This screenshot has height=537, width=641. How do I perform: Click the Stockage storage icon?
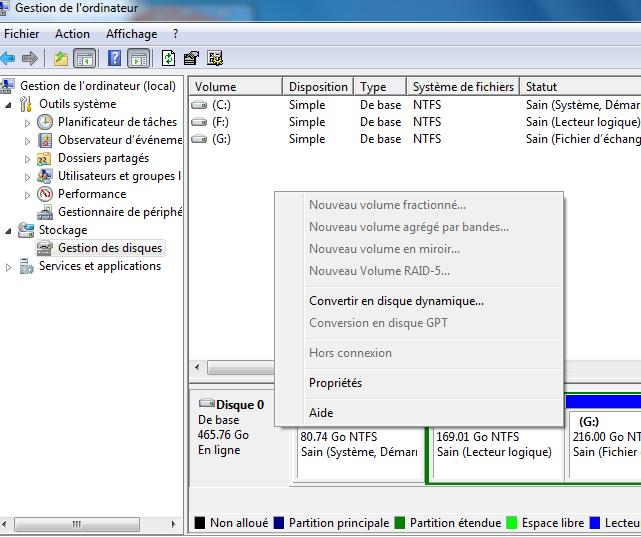(26, 230)
